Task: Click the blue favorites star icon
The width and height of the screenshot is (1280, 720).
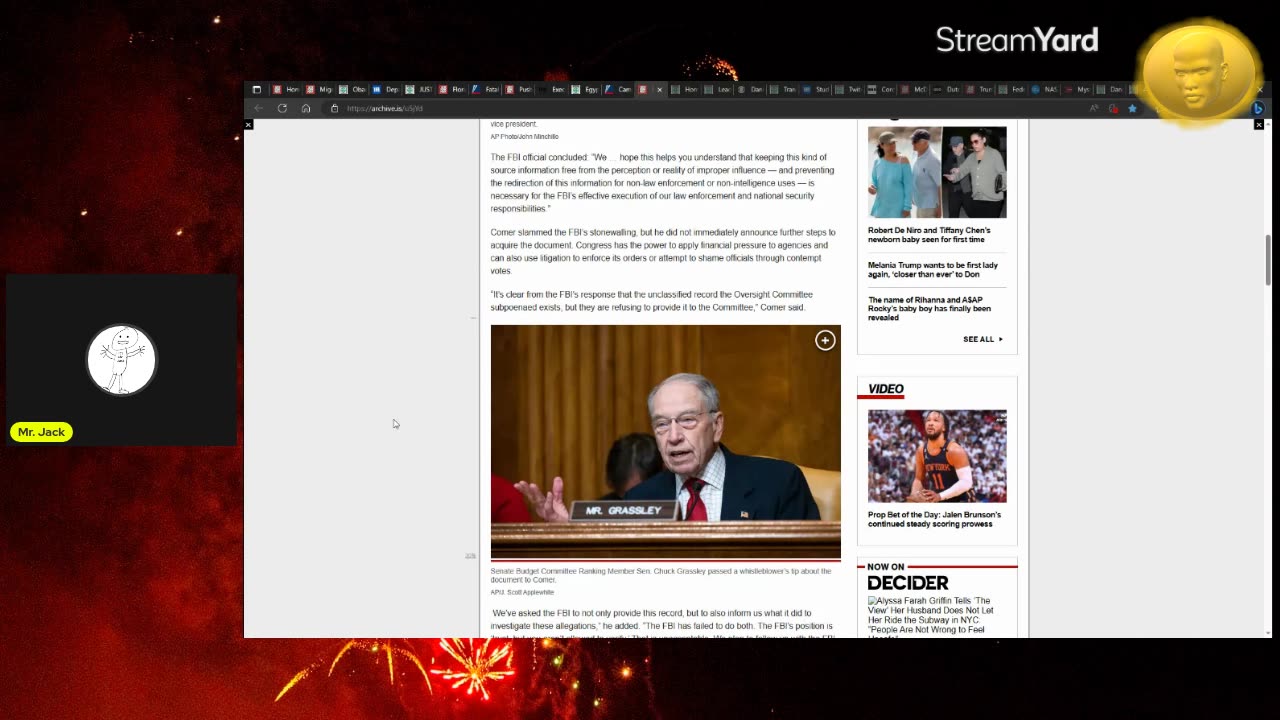Action: [1132, 108]
